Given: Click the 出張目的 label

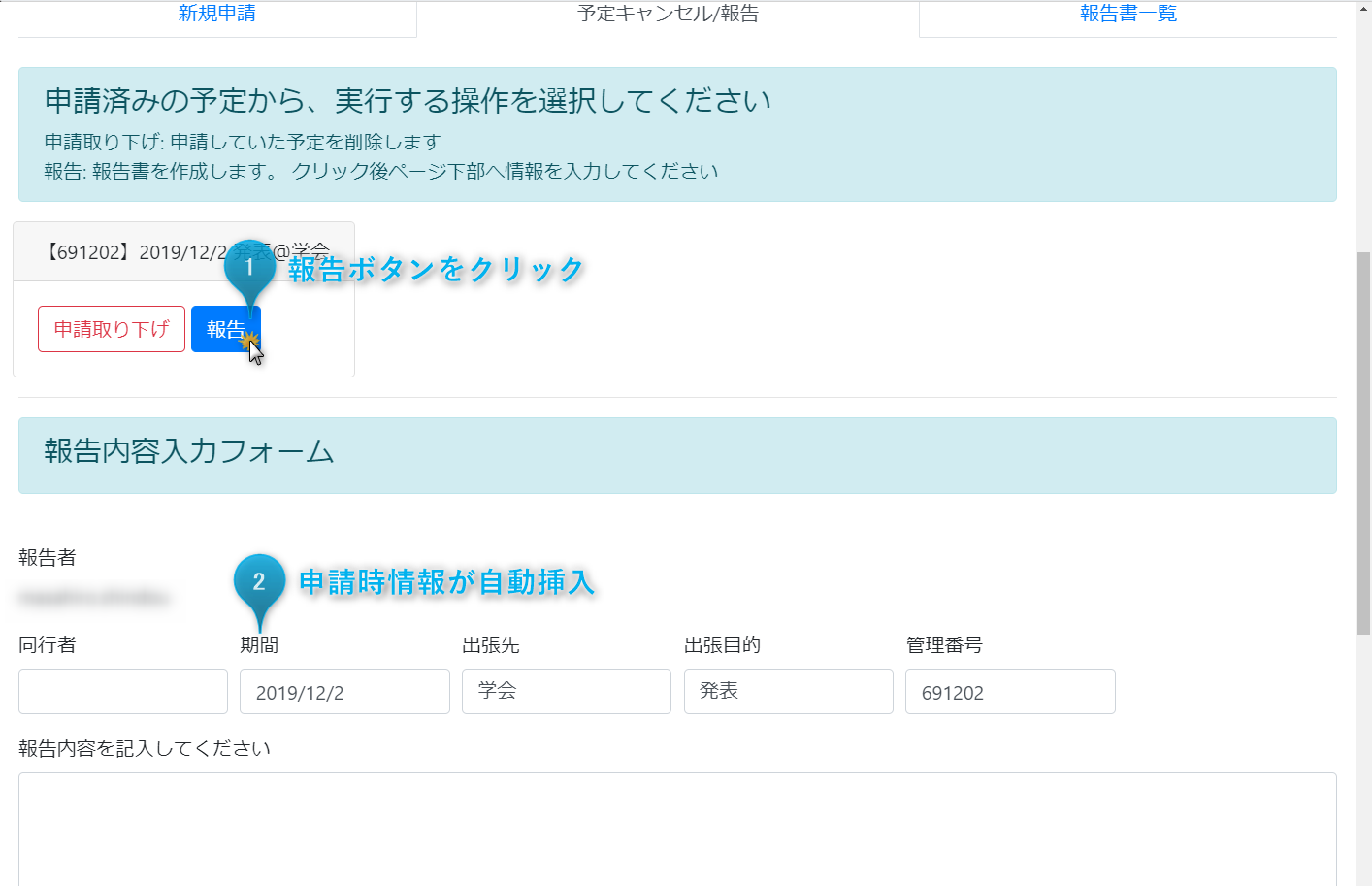Looking at the screenshot, I should tap(722, 644).
